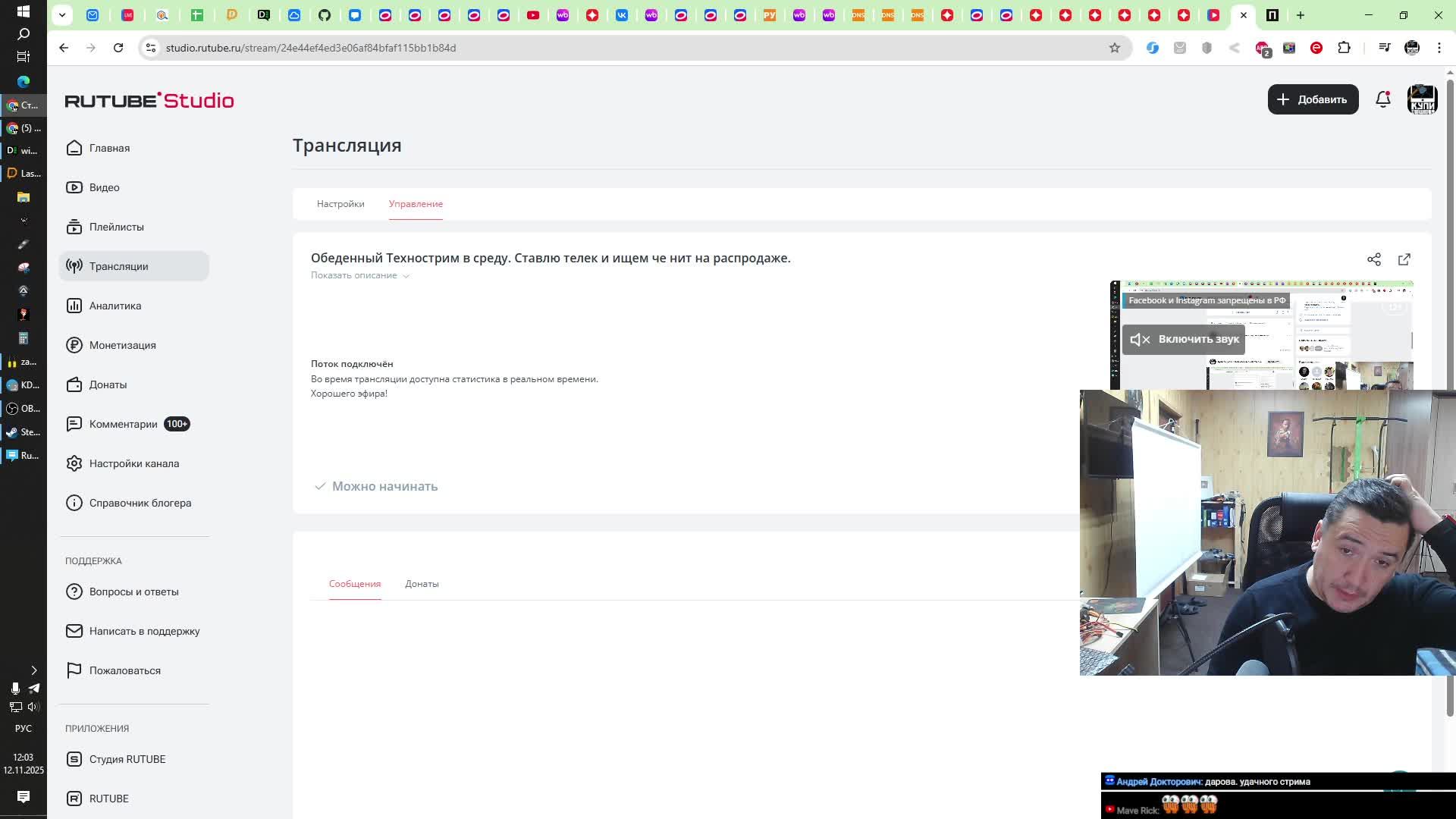Screen dimensions: 1456x819
Task: Toggle the microphone icon in the taskbar
Action: (x=15, y=688)
